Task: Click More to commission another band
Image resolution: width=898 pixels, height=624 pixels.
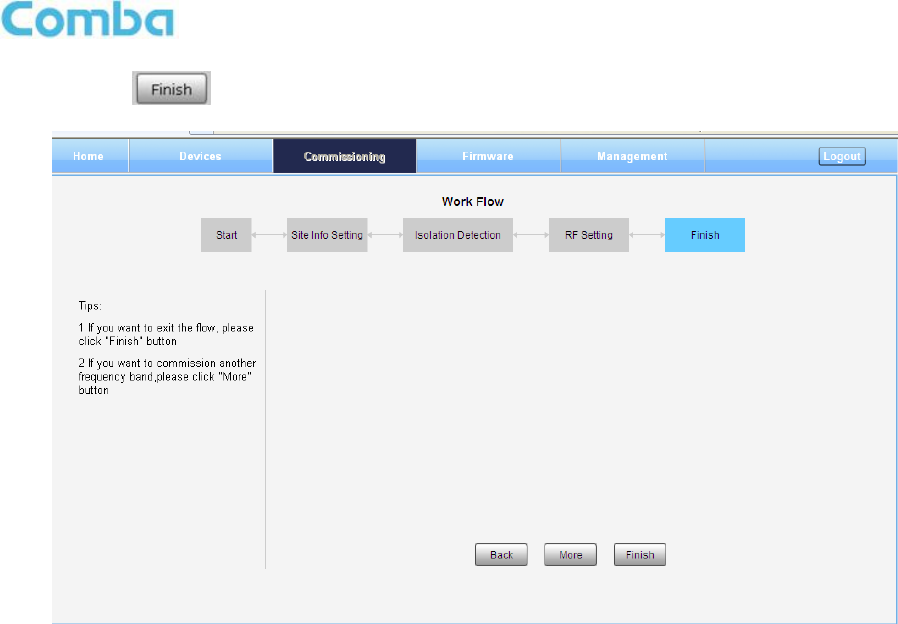Action: coord(570,555)
